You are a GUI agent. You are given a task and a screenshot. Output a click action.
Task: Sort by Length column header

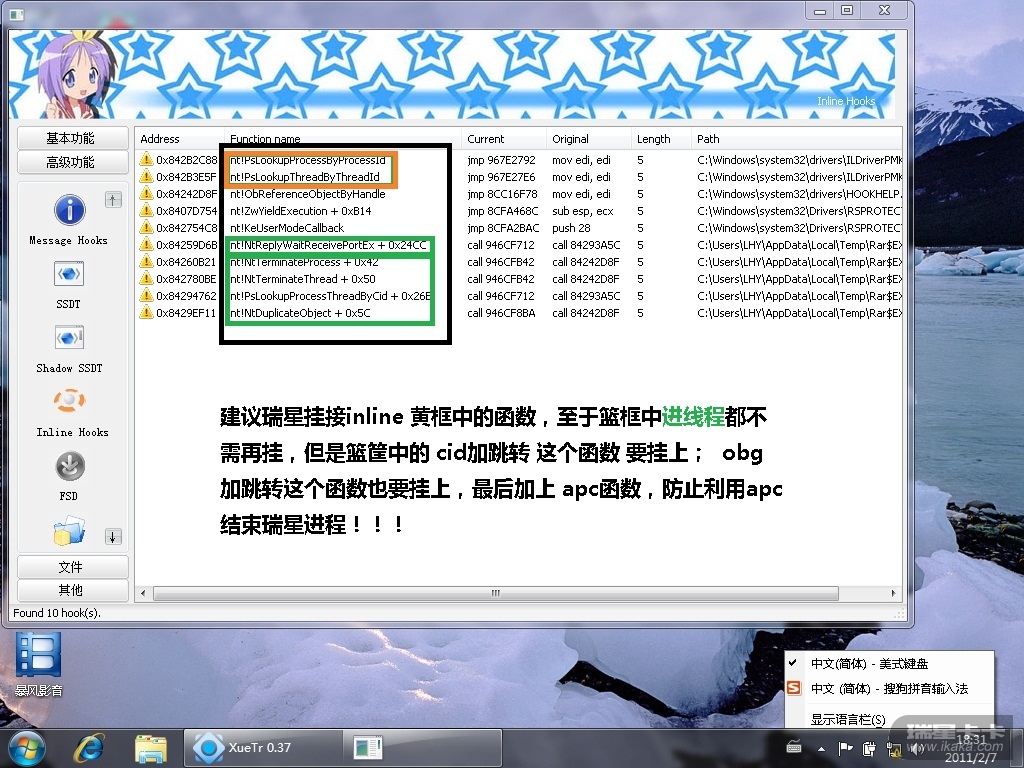coord(662,138)
